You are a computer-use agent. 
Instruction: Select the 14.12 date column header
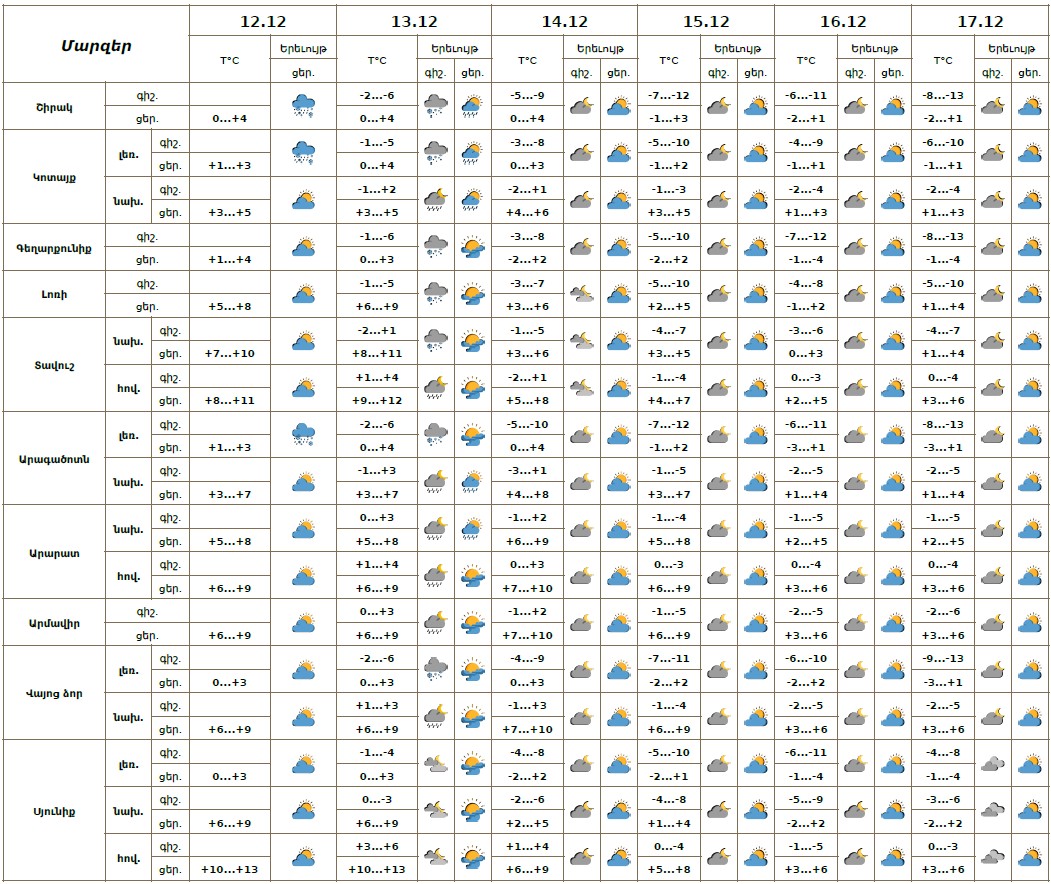click(564, 21)
